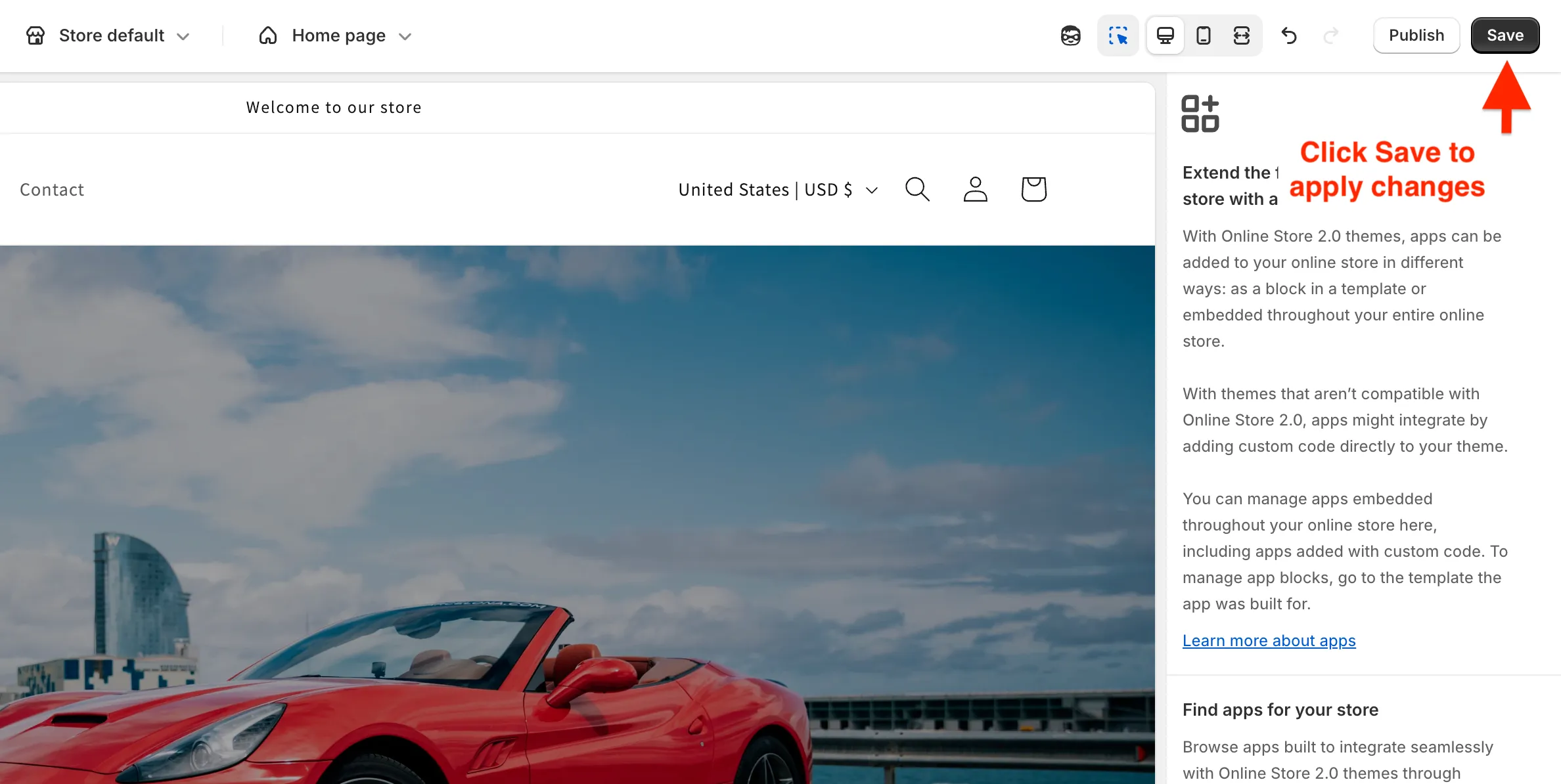Open the preview-as-customer avatar icon
The width and height of the screenshot is (1561, 784).
(1071, 35)
